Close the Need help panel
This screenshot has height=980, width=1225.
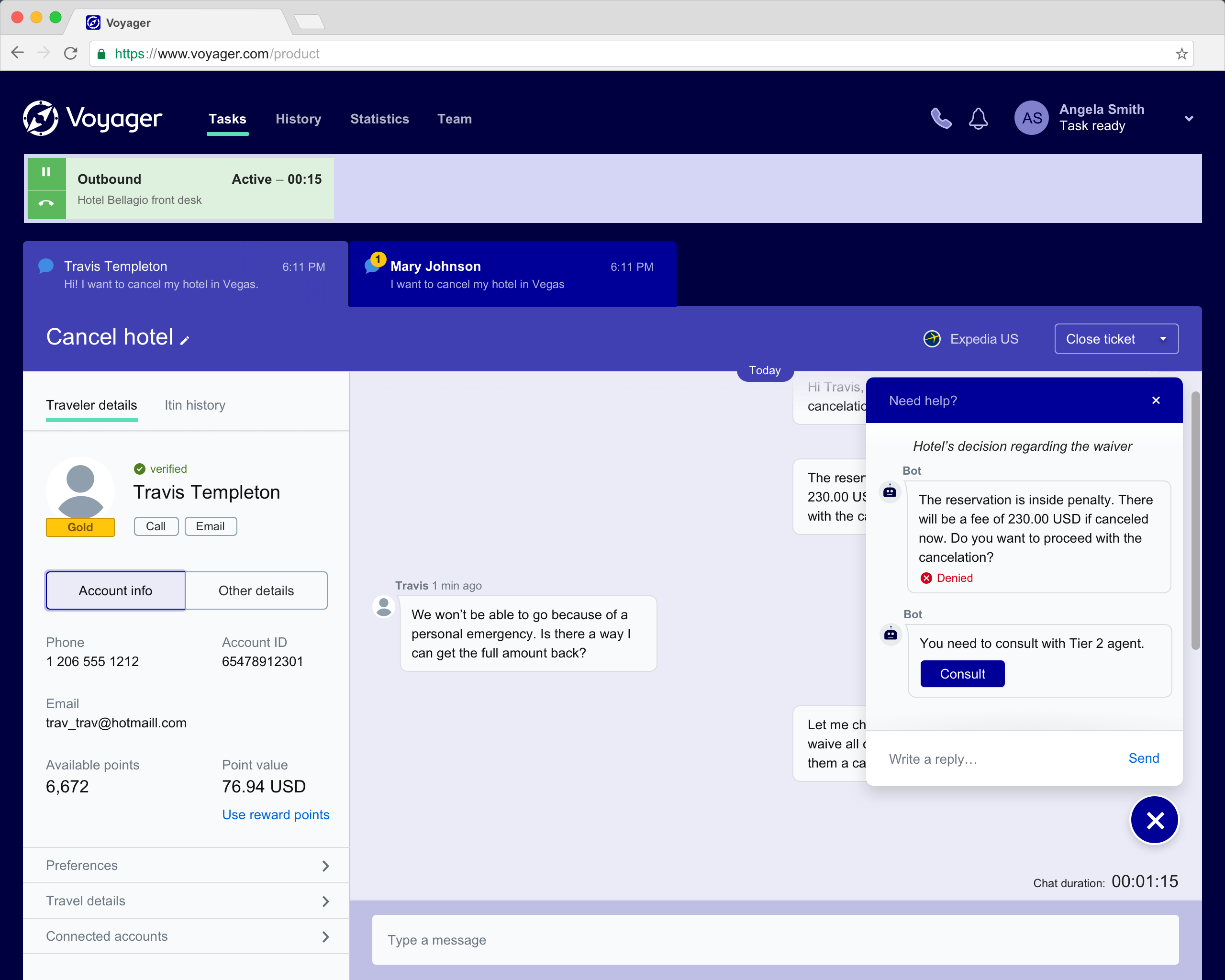pos(1155,401)
